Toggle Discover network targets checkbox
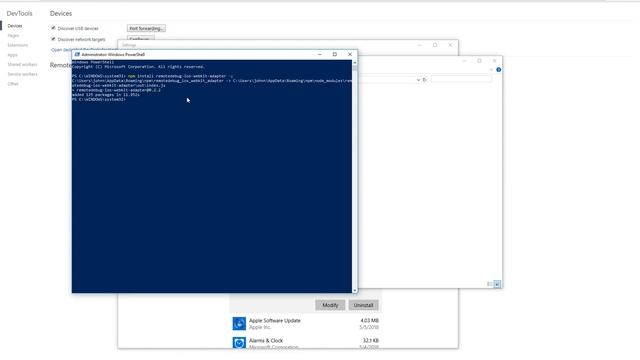 pyautogui.click(x=53, y=39)
